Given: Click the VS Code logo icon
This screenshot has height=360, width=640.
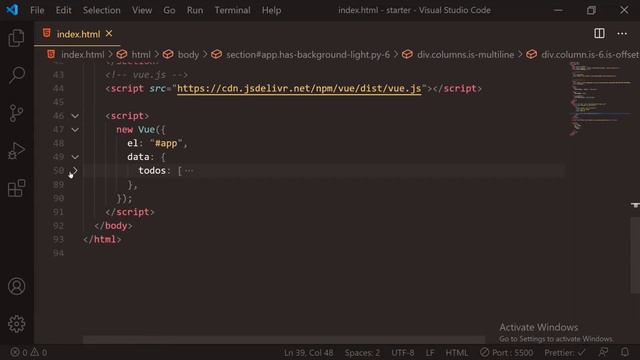Looking at the screenshot, I should point(12,10).
